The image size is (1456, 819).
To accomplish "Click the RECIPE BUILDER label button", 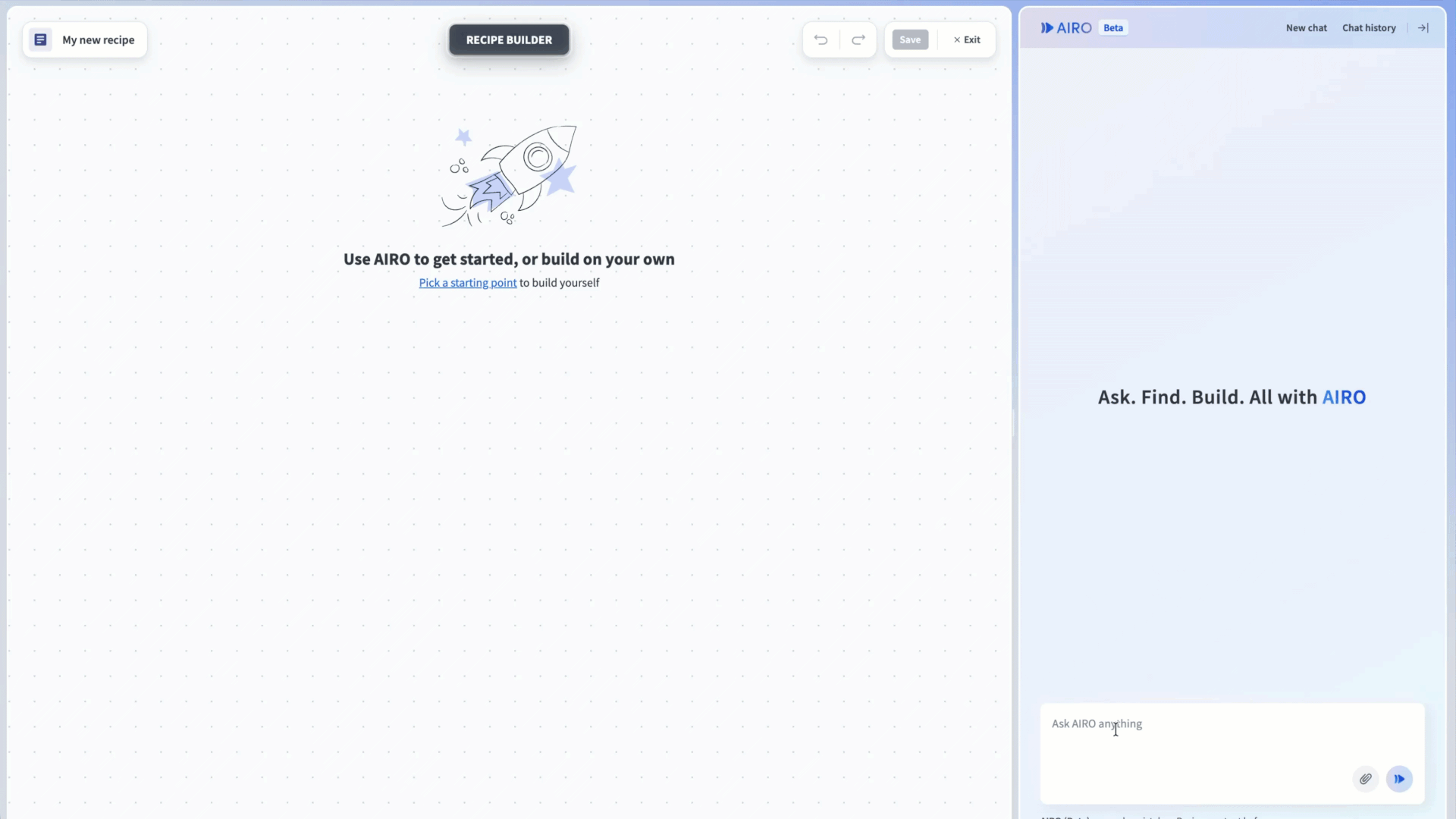I will [509, 39].
